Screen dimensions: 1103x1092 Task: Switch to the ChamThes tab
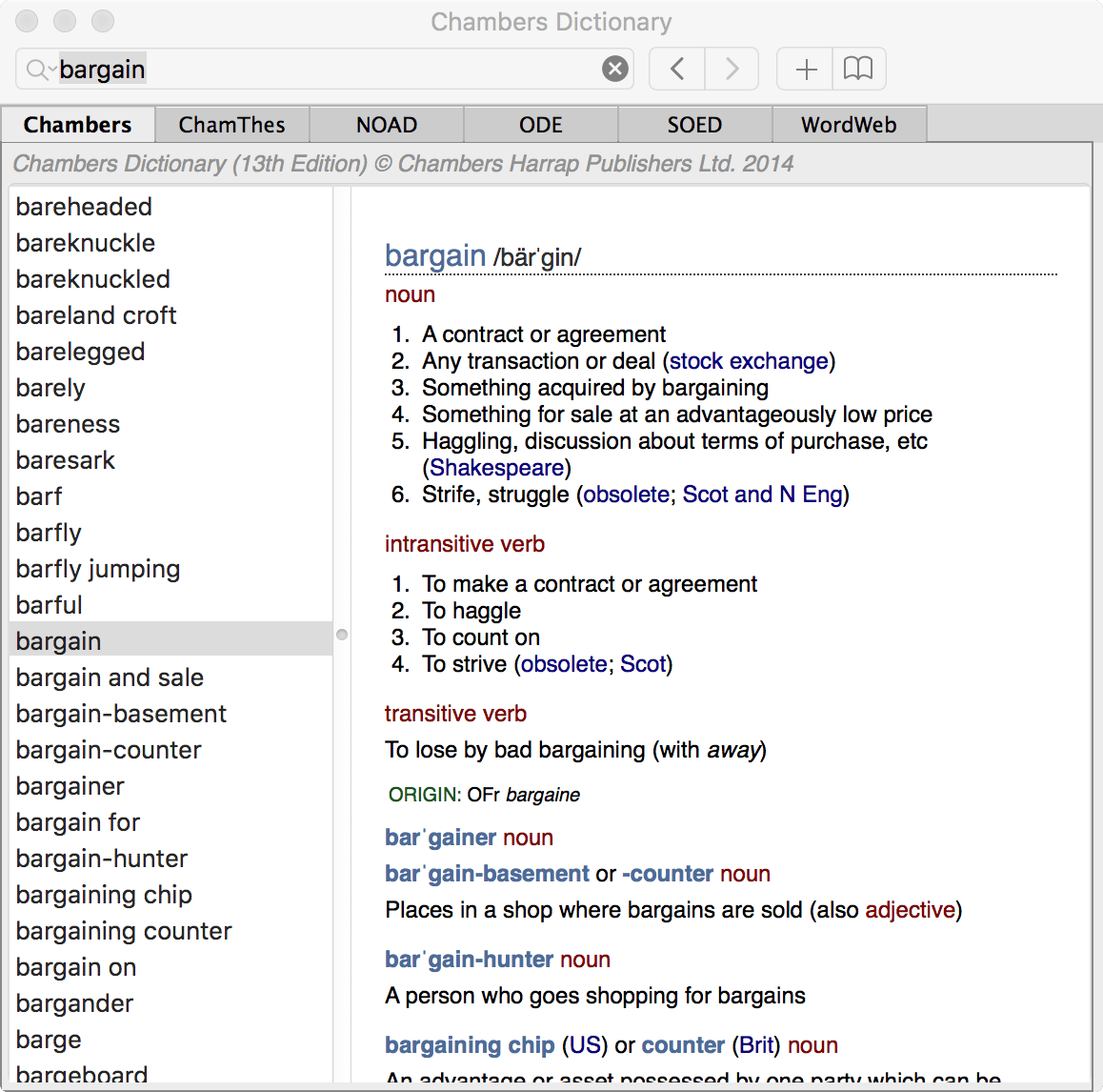(231, 125)
